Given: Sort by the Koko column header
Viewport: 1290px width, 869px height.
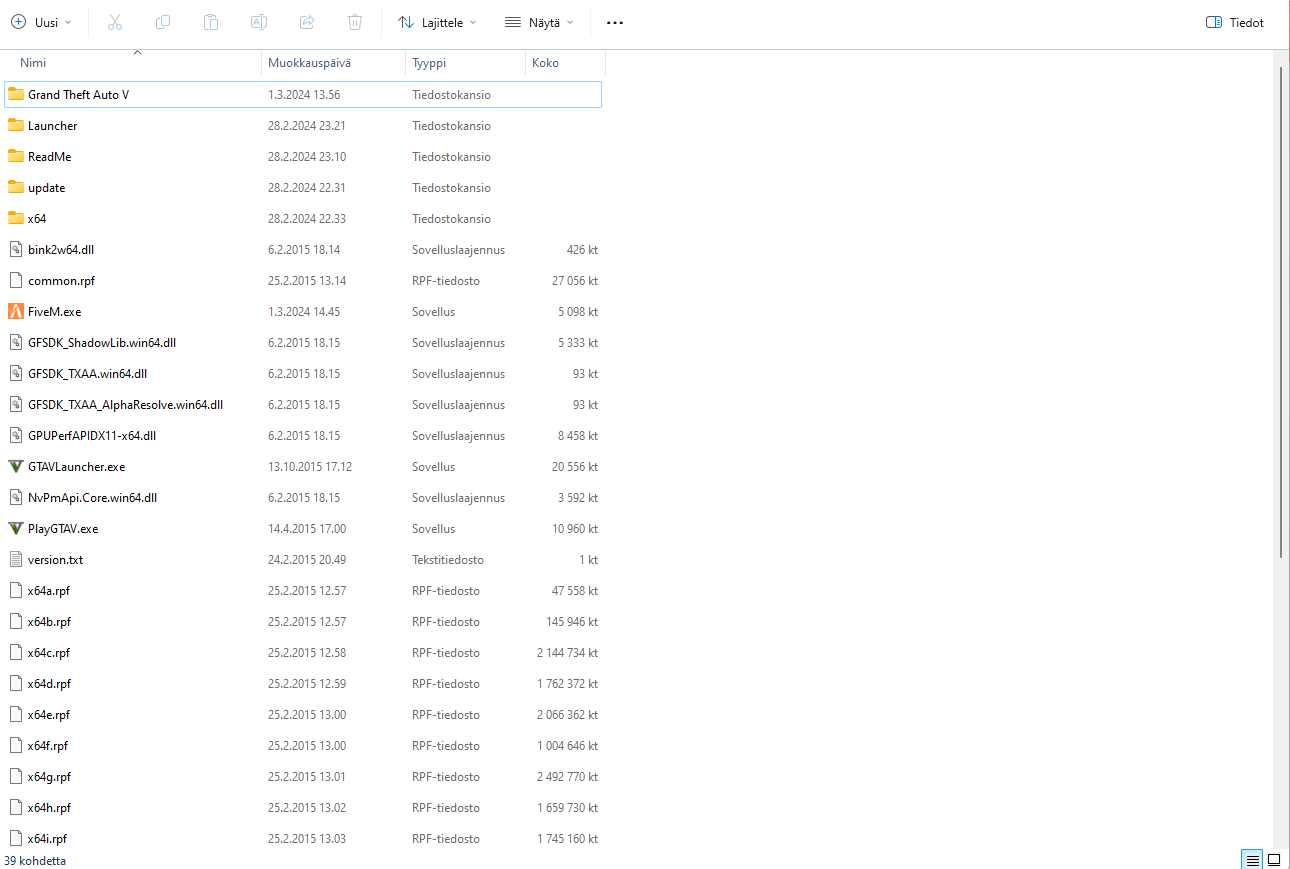Looking at the screenshot, I should coord(546,63).
